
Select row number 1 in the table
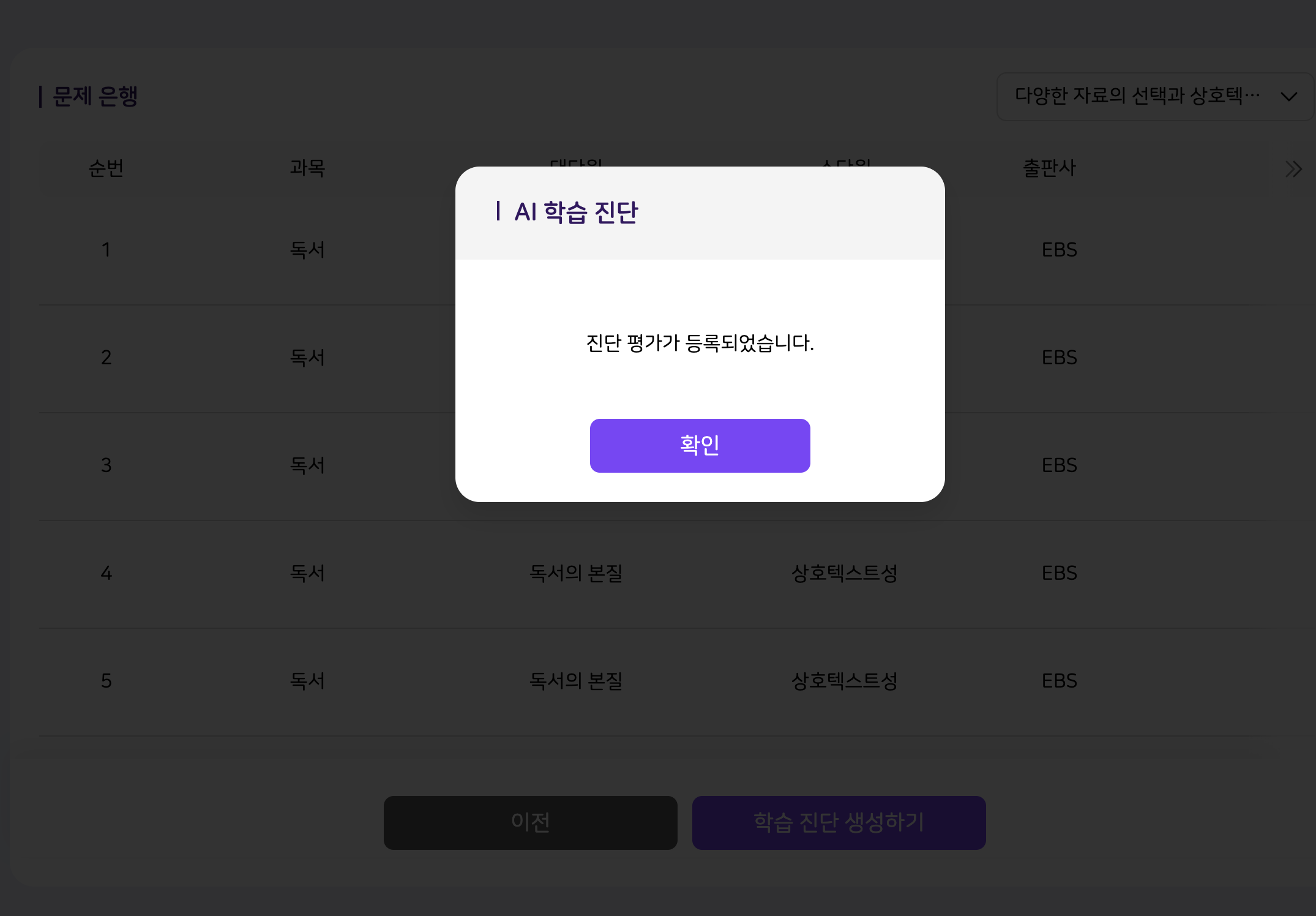click(x=106, y=250)
